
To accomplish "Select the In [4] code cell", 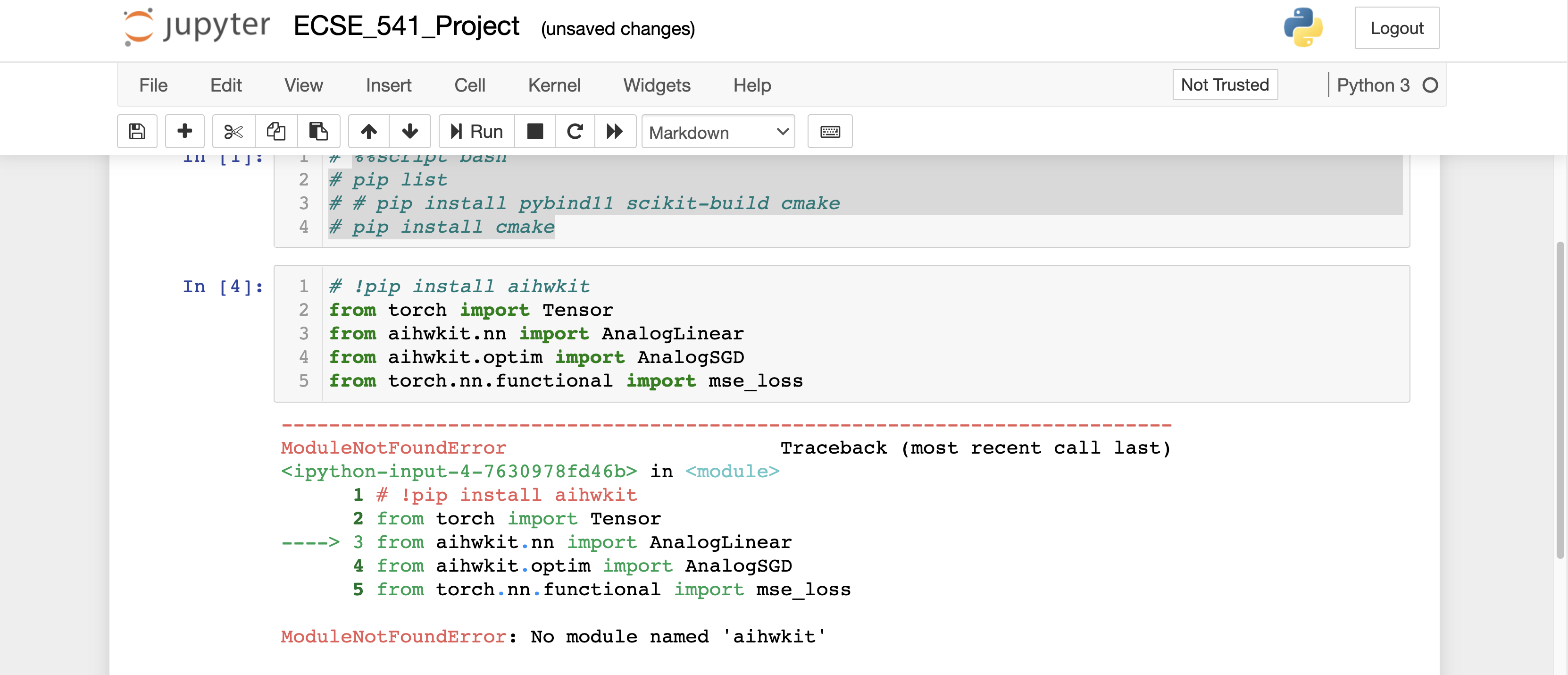I will 730,334.
